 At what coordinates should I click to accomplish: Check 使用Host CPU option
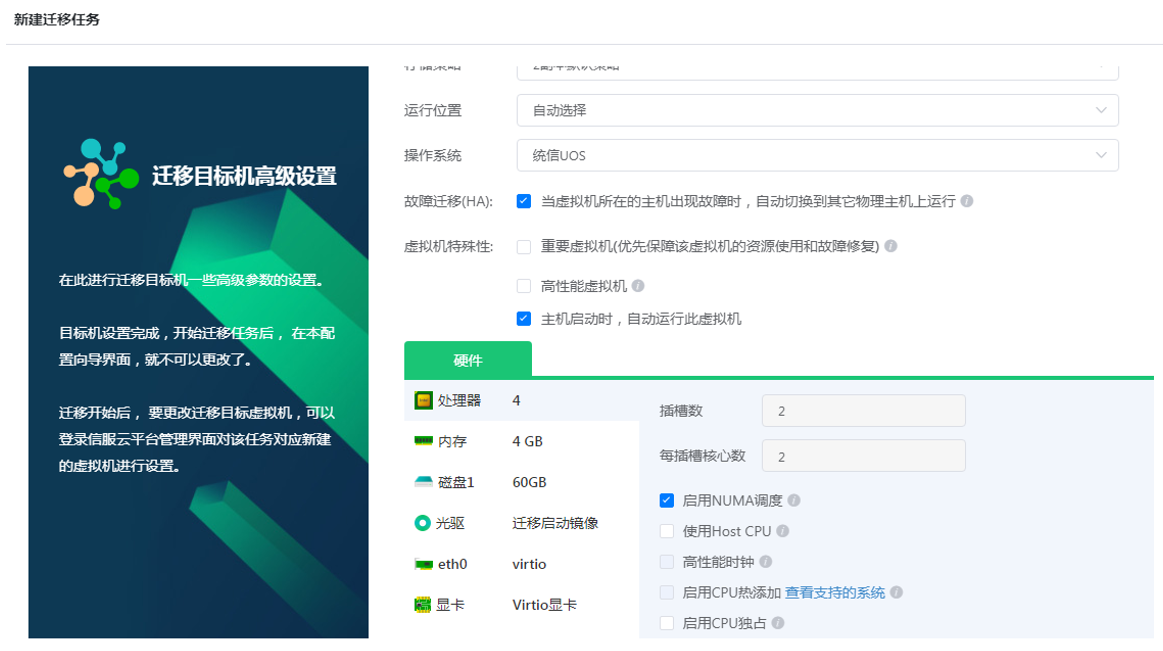tap(666, 530)
